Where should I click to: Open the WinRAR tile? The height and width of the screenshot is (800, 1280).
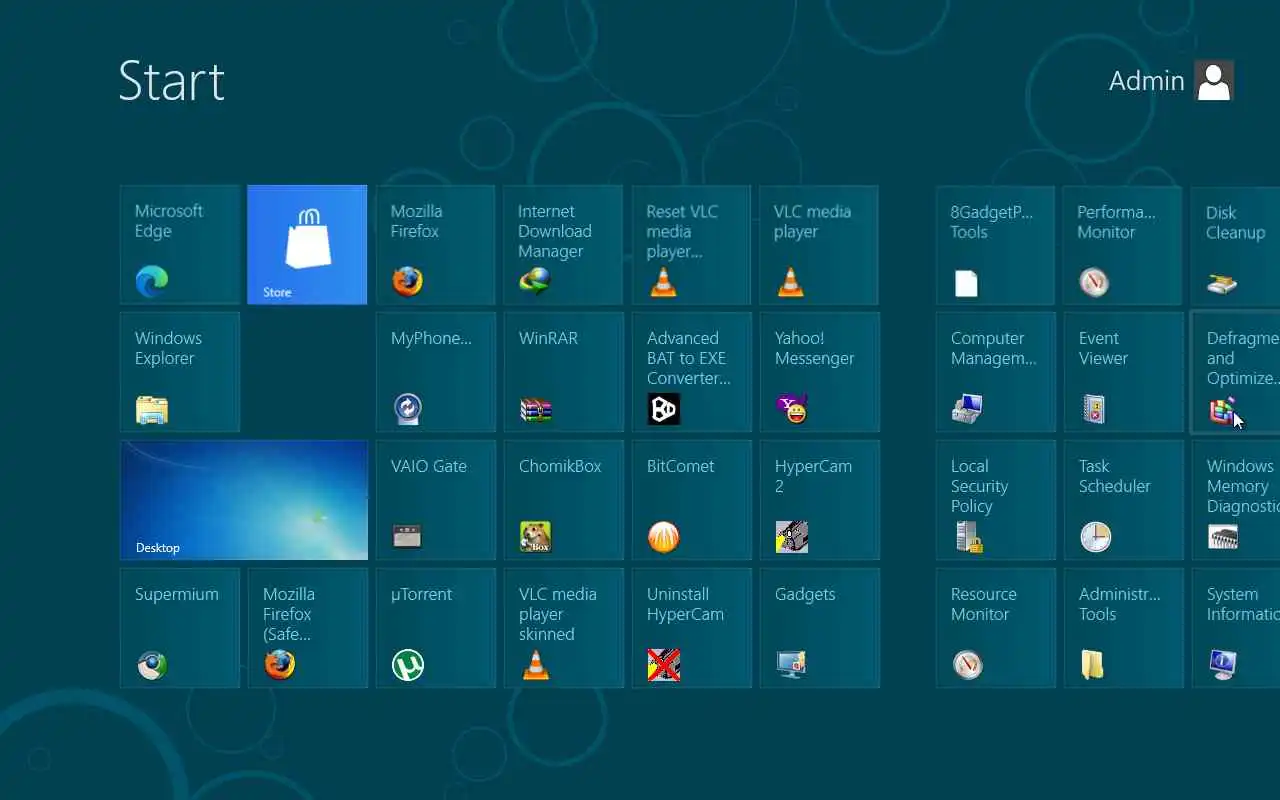563,372
